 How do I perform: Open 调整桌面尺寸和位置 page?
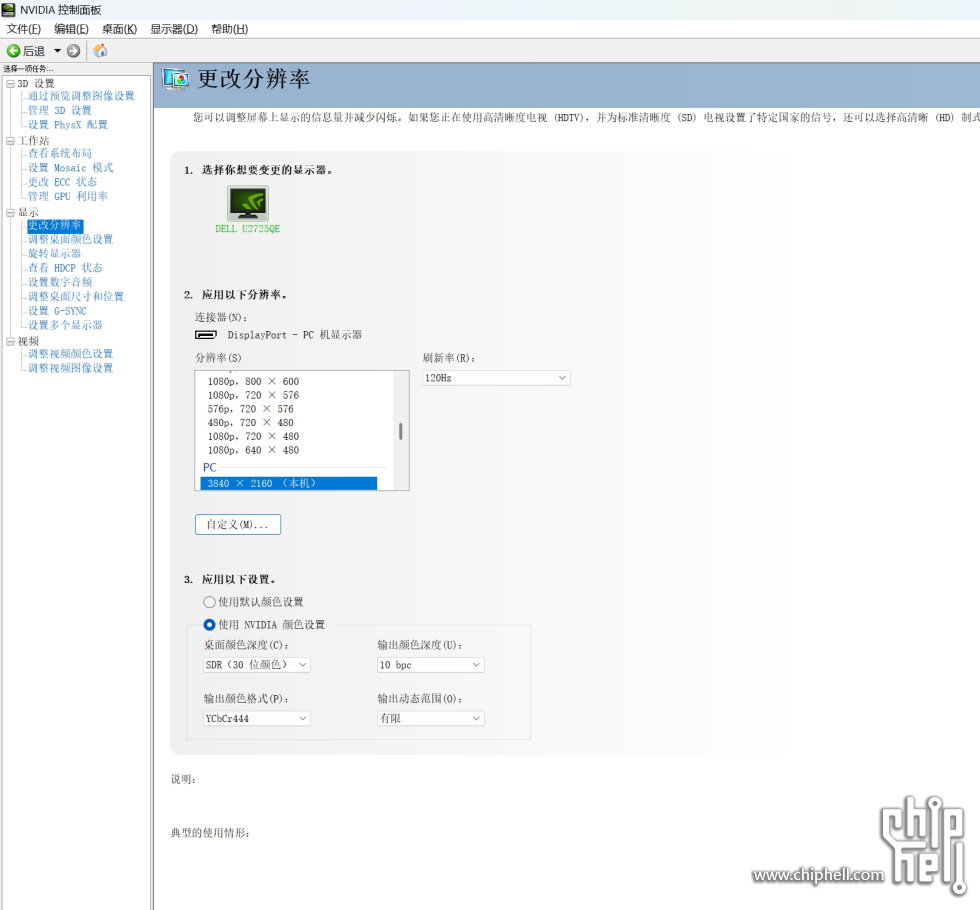pos(76,296)
